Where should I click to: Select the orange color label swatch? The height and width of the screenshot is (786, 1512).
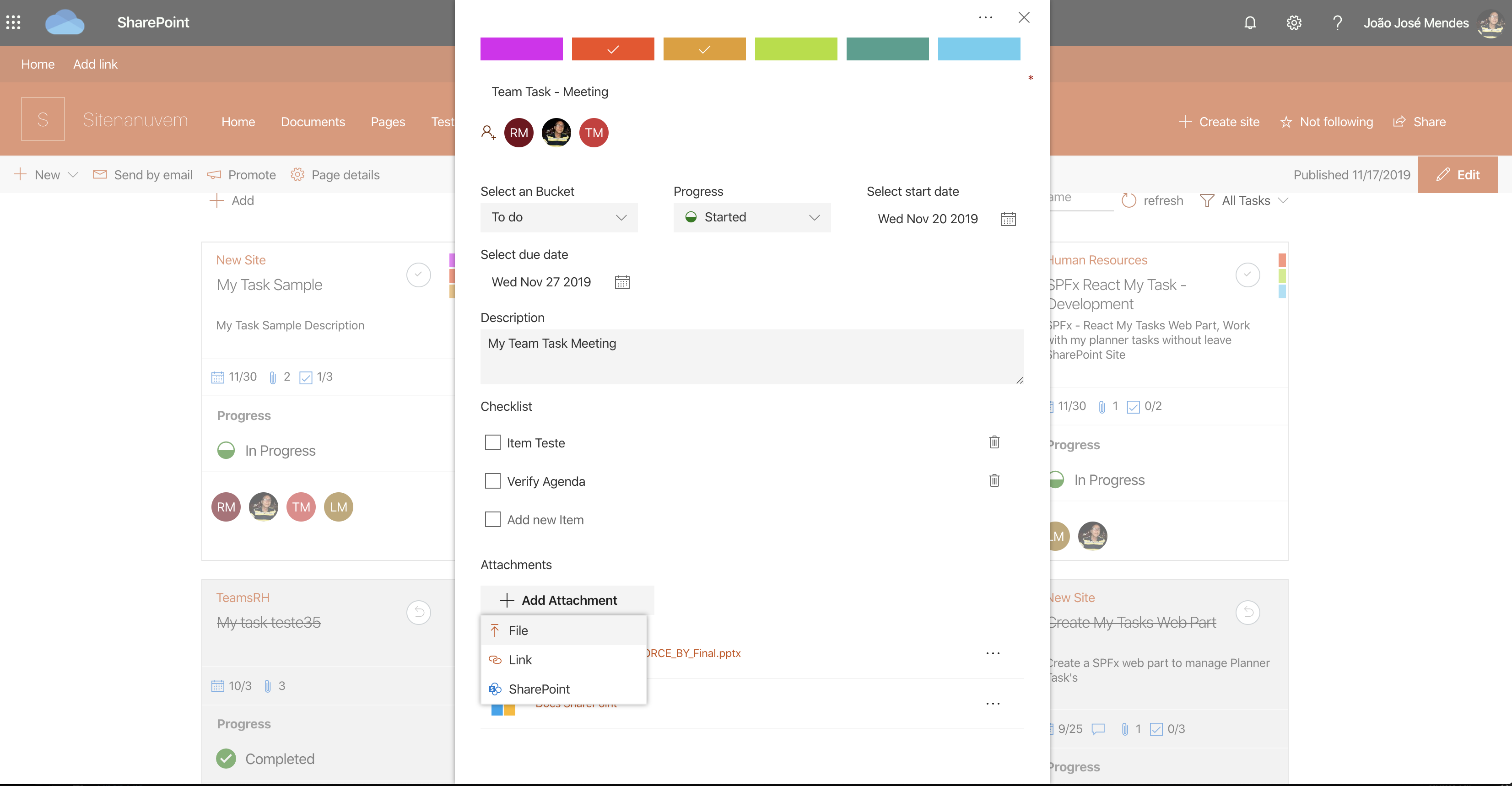pyautogui.click(x=704, y=49)
